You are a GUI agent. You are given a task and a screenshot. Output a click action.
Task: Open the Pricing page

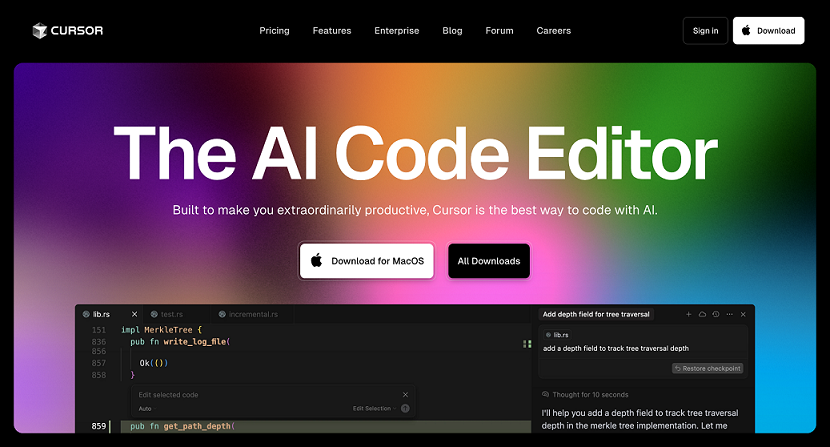pyautogui.click(x=274, y=31)
